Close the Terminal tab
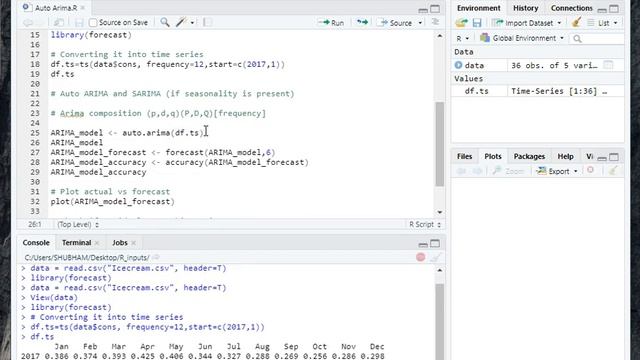The width and height of the screenshot is (640, 360). (97, 243)
